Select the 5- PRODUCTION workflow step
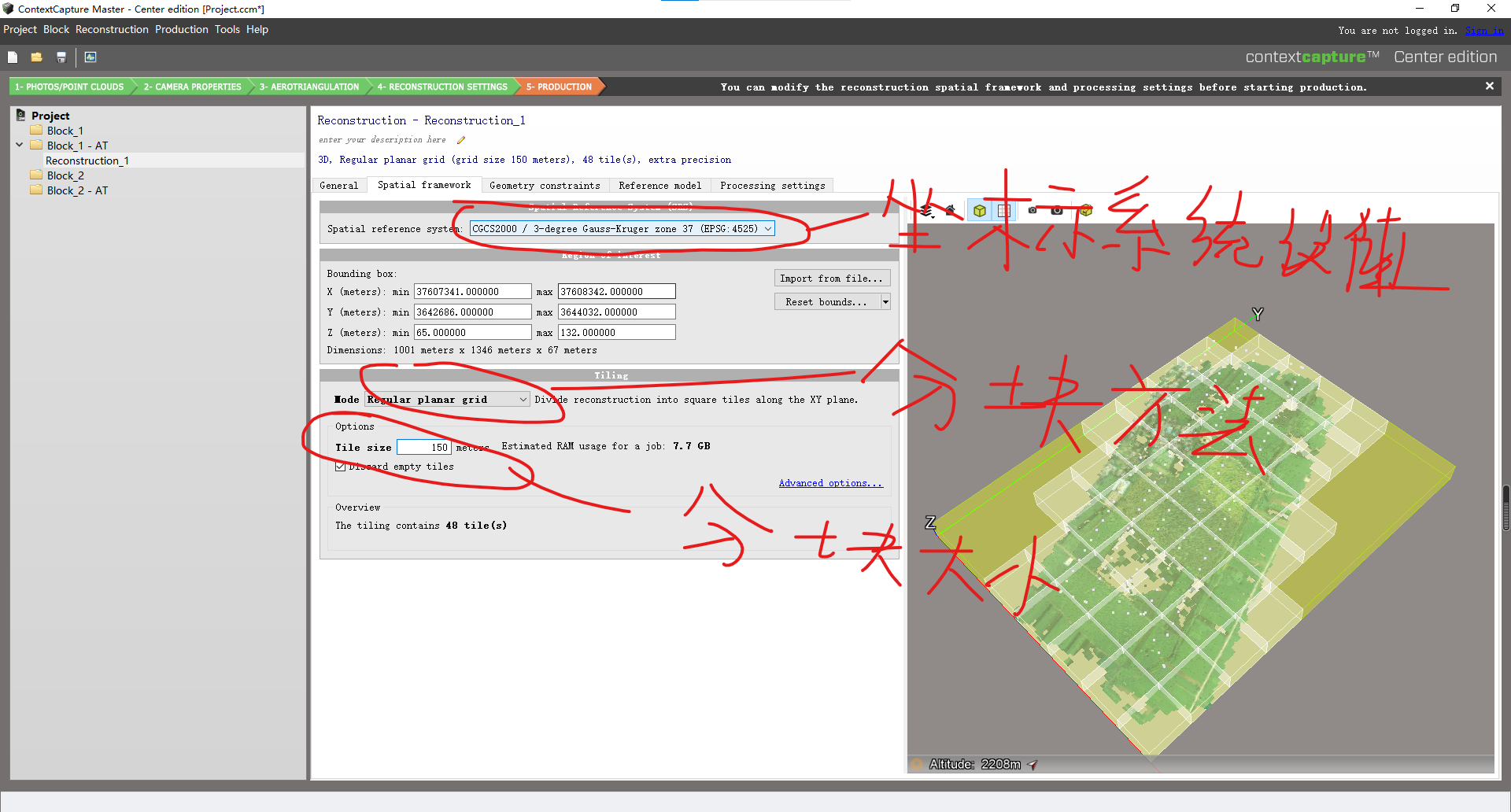 point(559,87)
